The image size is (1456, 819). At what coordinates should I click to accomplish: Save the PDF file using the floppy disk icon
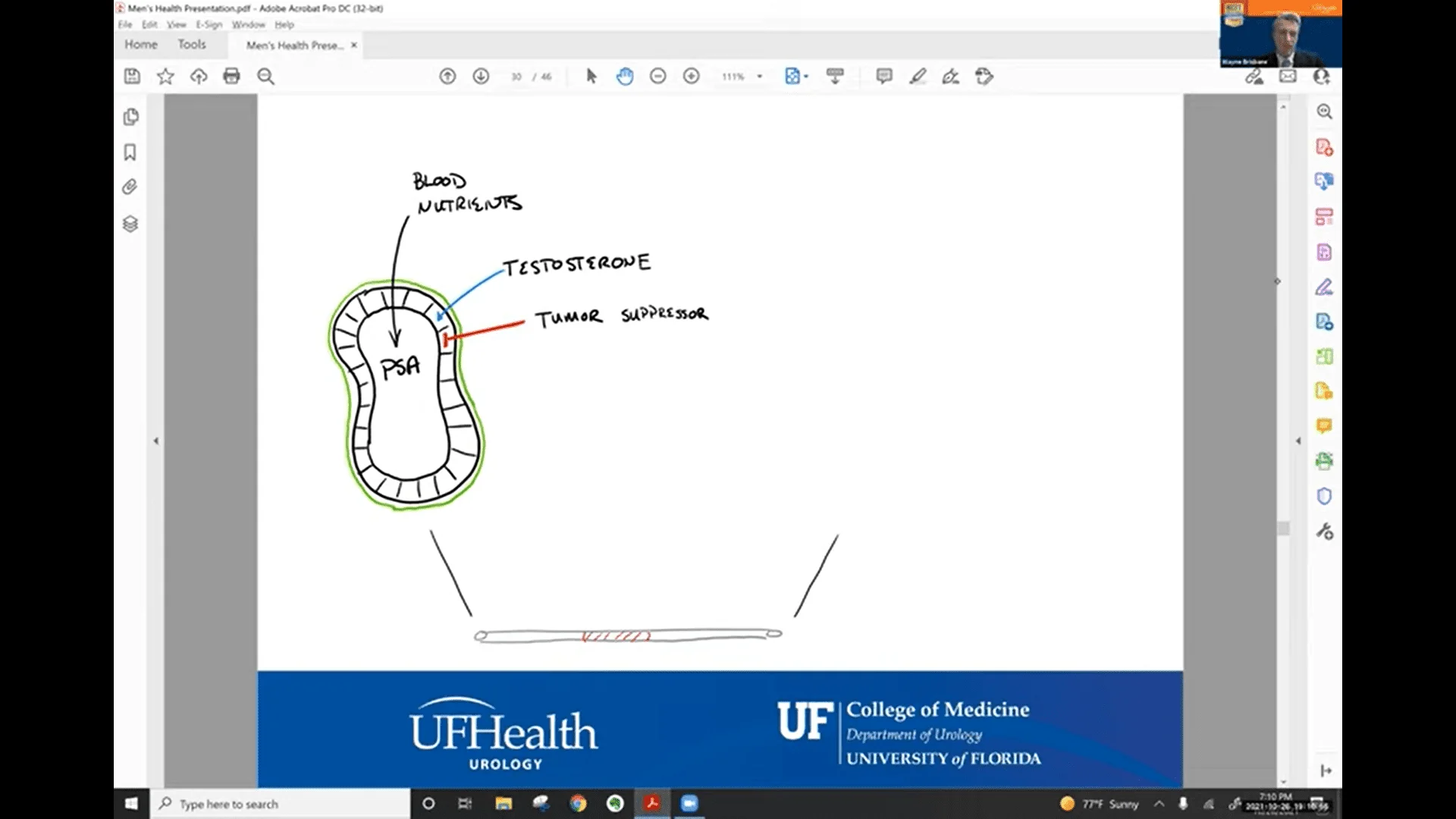[132, 76]
